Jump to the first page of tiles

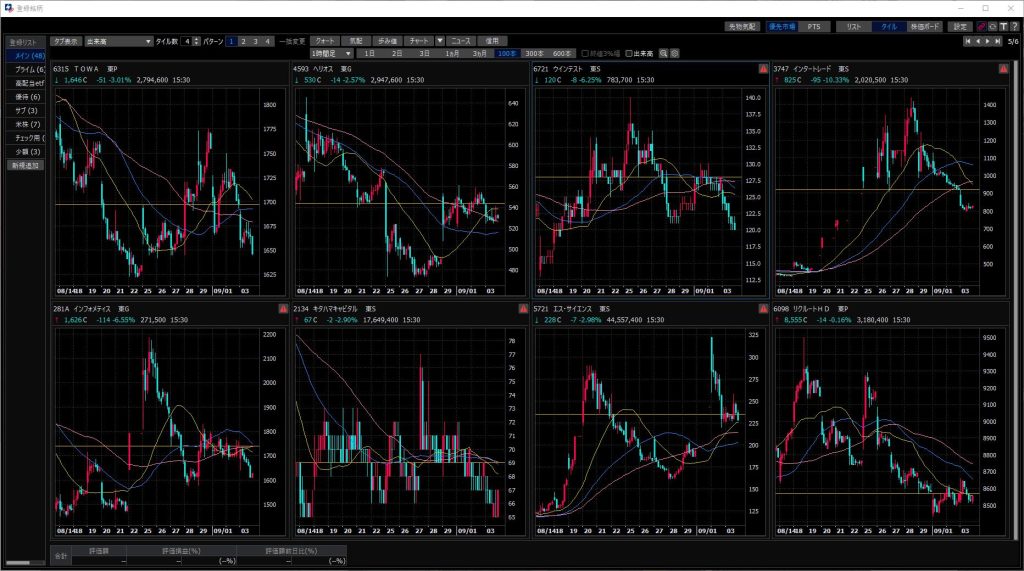(967, 41)
